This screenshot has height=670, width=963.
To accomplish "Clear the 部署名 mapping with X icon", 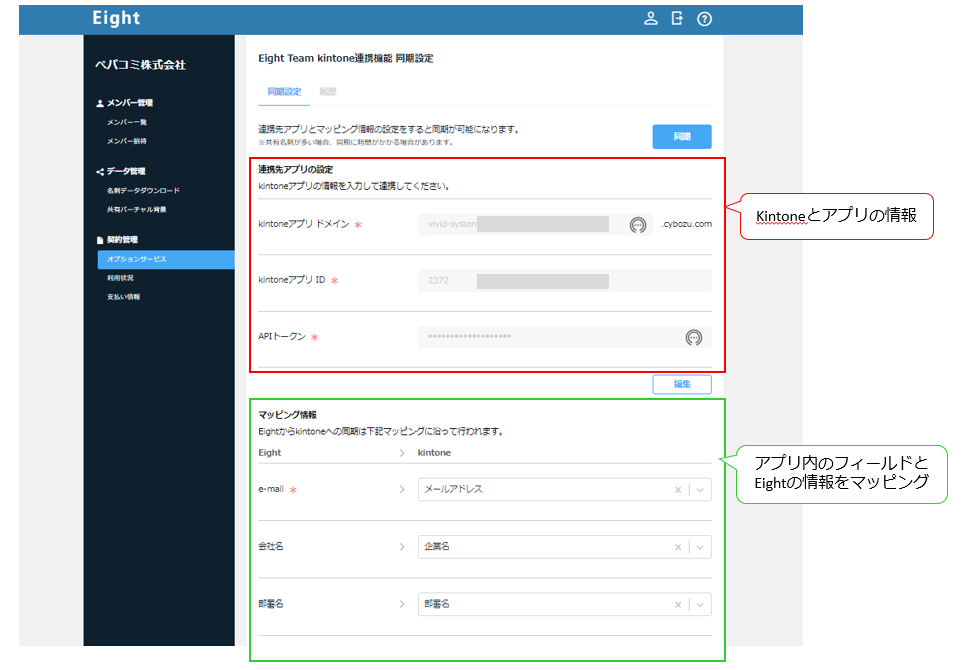I will 678,605.
